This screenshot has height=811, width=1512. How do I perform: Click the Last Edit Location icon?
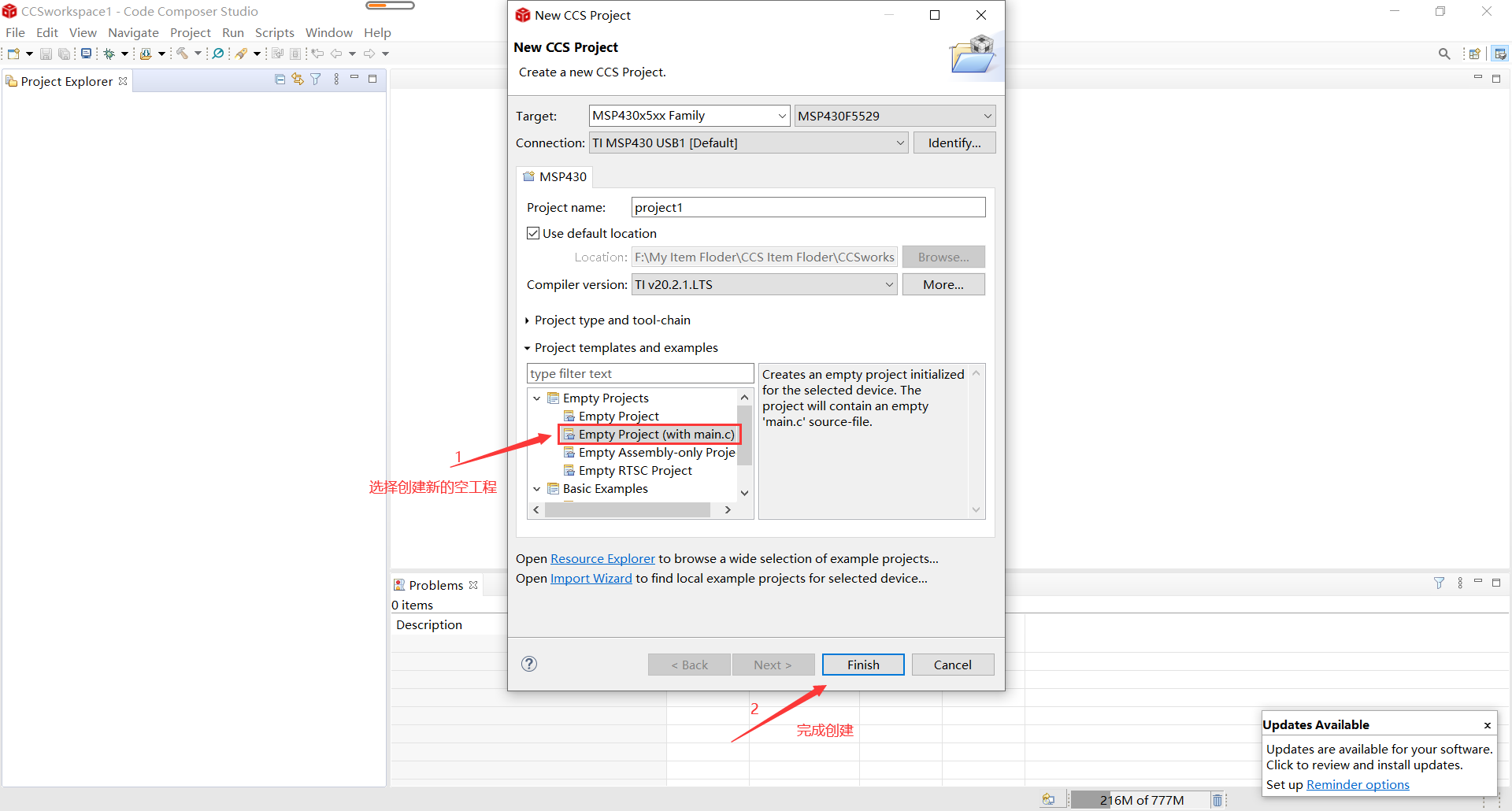coord(317,54)
